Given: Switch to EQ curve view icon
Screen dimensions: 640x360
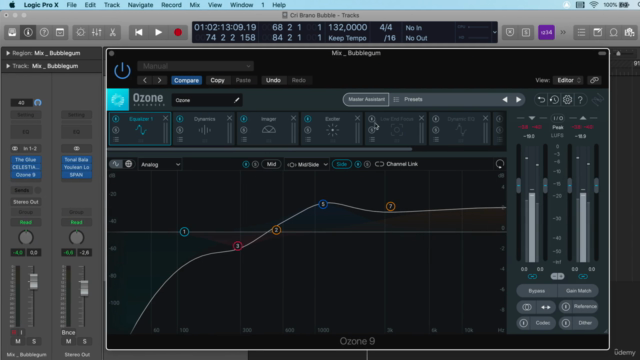Looking at the screenshot, I should (116, 164).
